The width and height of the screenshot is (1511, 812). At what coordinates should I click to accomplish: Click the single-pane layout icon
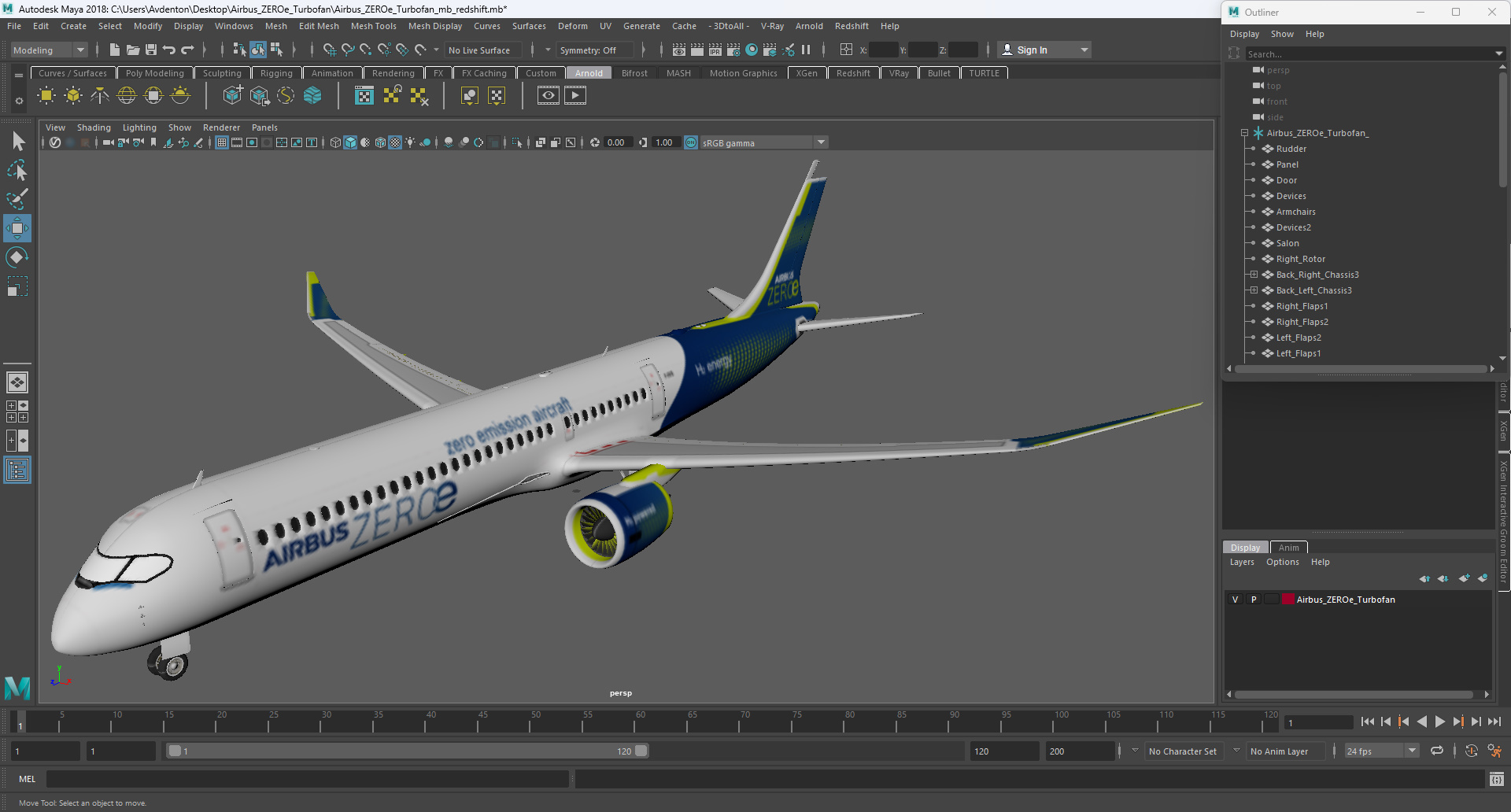pos(17,382)
